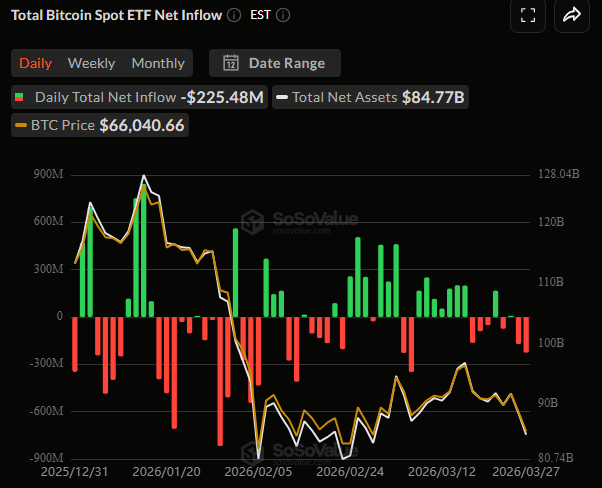Click the share arrow icon
The image size is (602, 488).
click(572, 15)
